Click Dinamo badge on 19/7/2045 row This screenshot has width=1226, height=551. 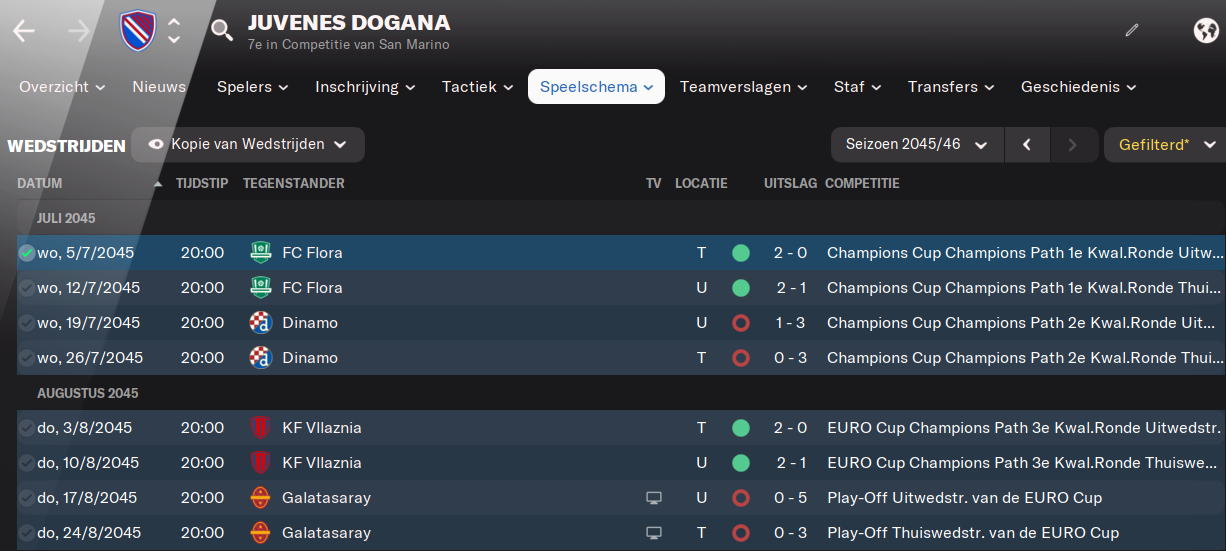[x=260, y=323]
